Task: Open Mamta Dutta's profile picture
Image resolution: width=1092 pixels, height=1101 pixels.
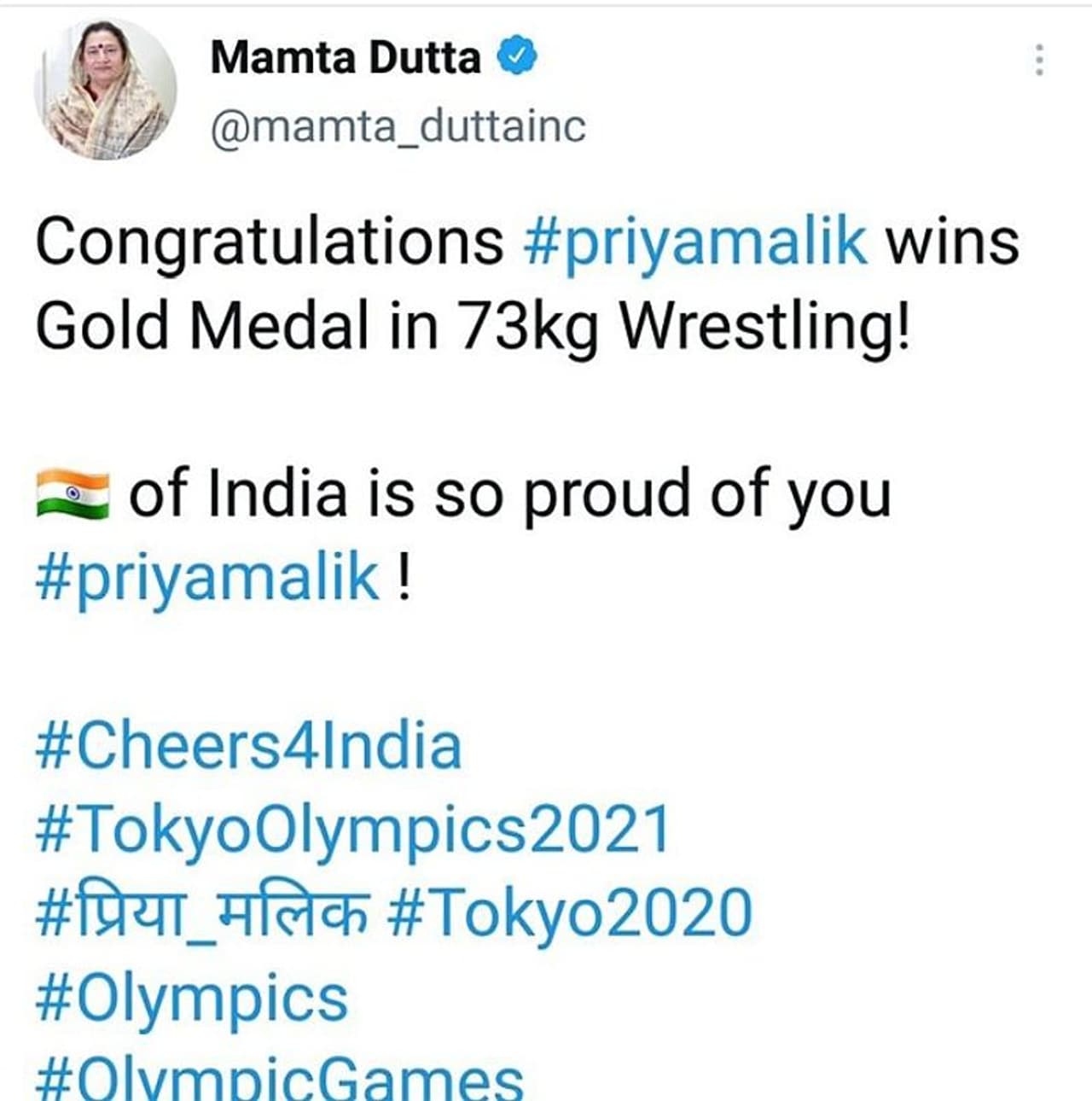Action: pyautogui.click(x=105, y=89)
